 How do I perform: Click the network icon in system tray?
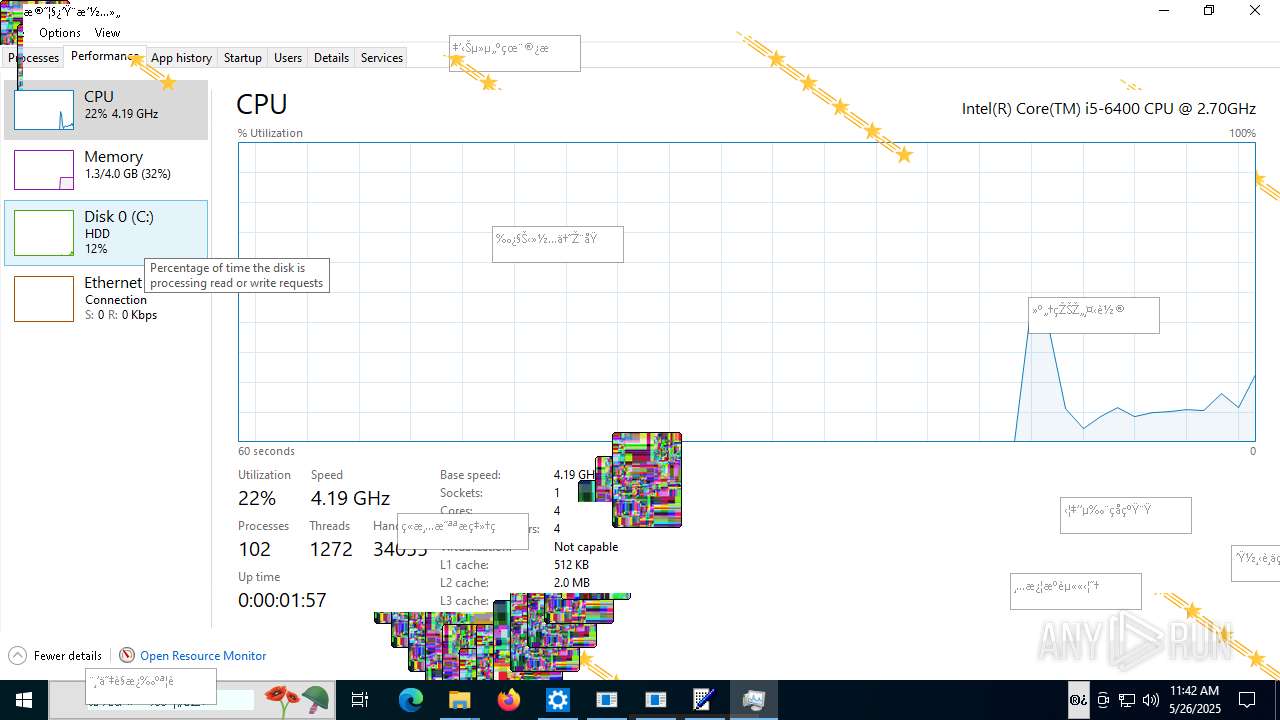1127,700
